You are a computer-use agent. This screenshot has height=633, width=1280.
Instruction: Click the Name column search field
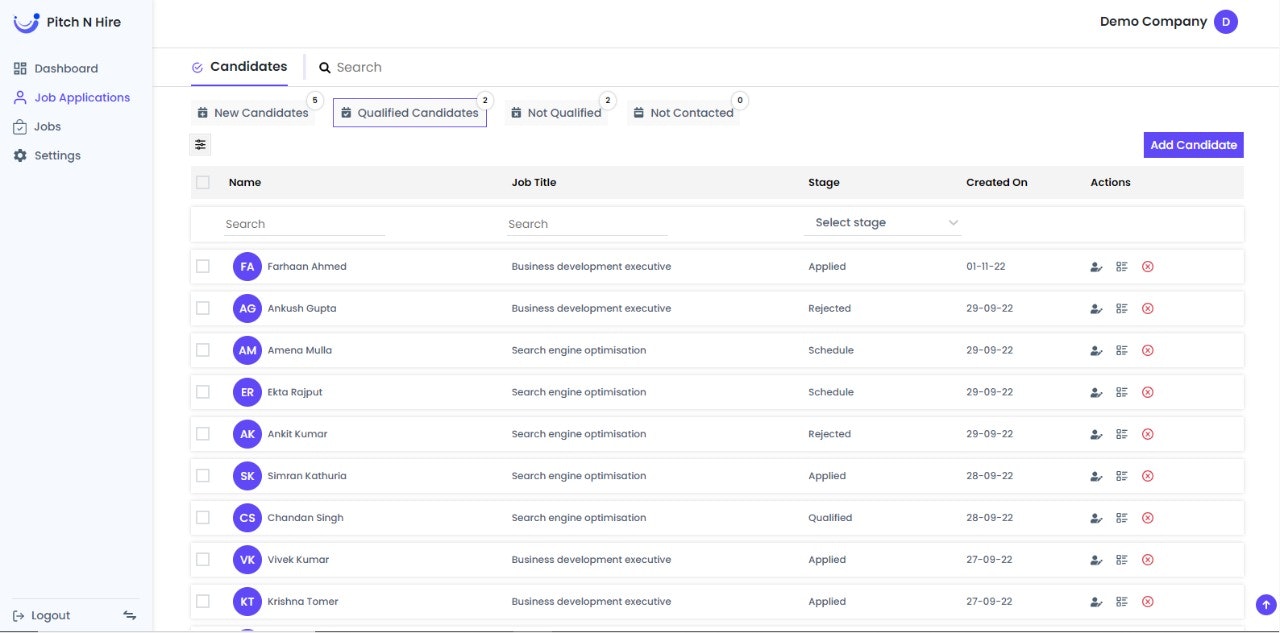point(305,224)
